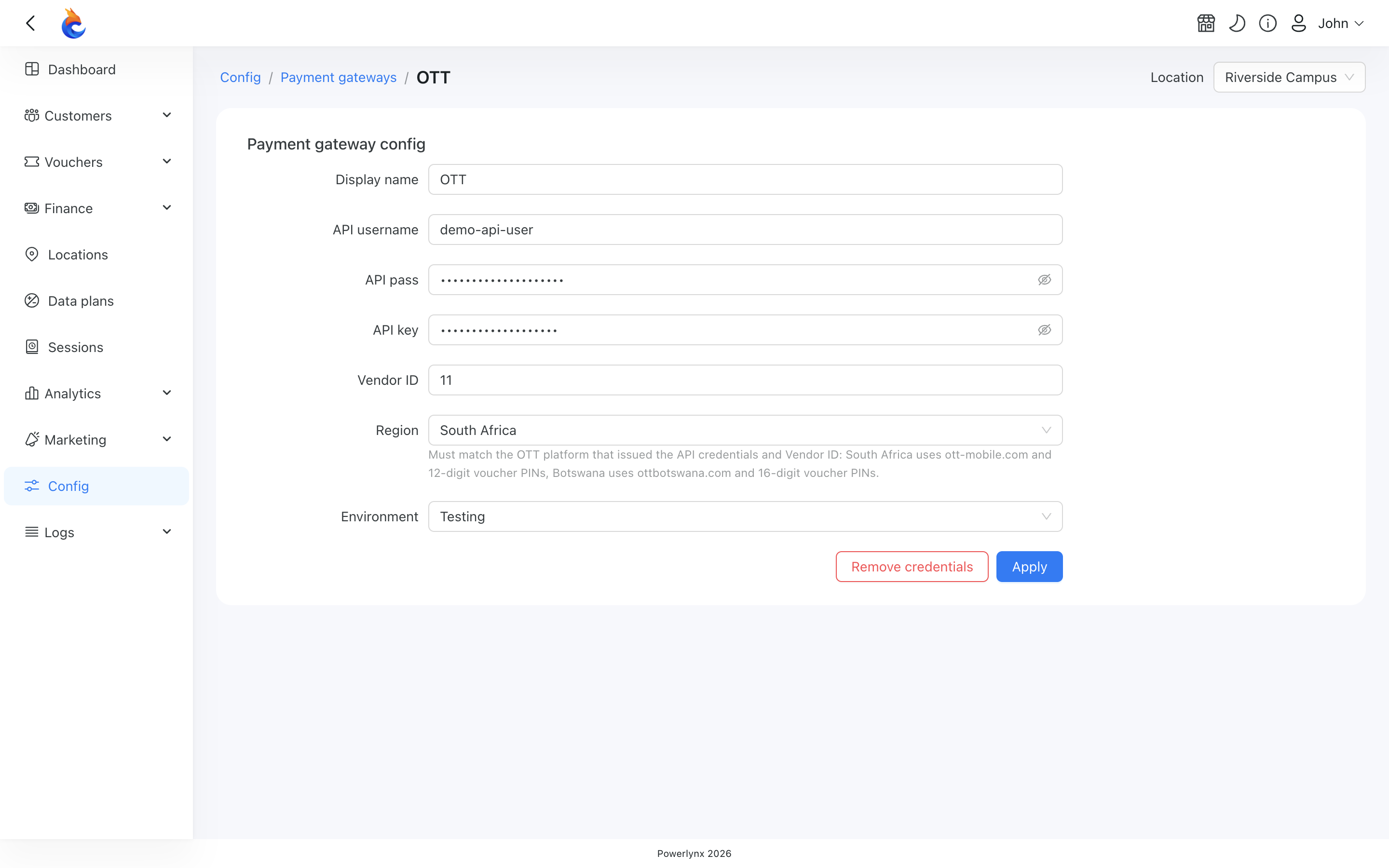Open Dashboard in the sidebar
Viewport: 1389px width, 868px height.
click(x=96, y=69)
